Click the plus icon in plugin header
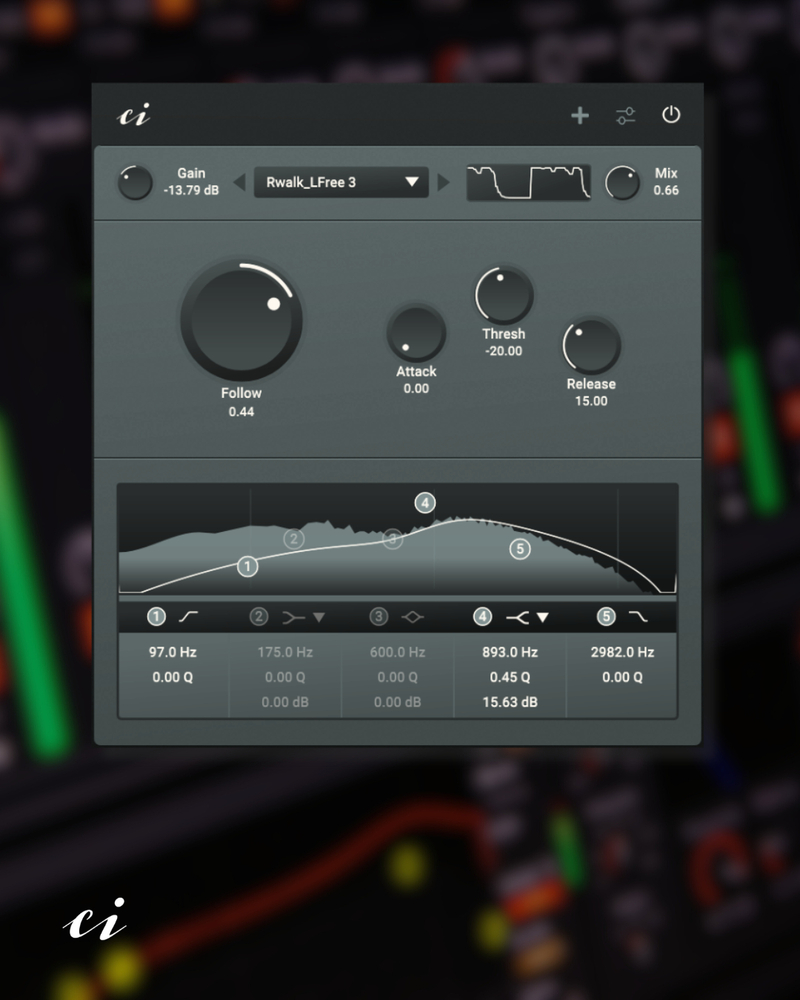 point(579,115)
